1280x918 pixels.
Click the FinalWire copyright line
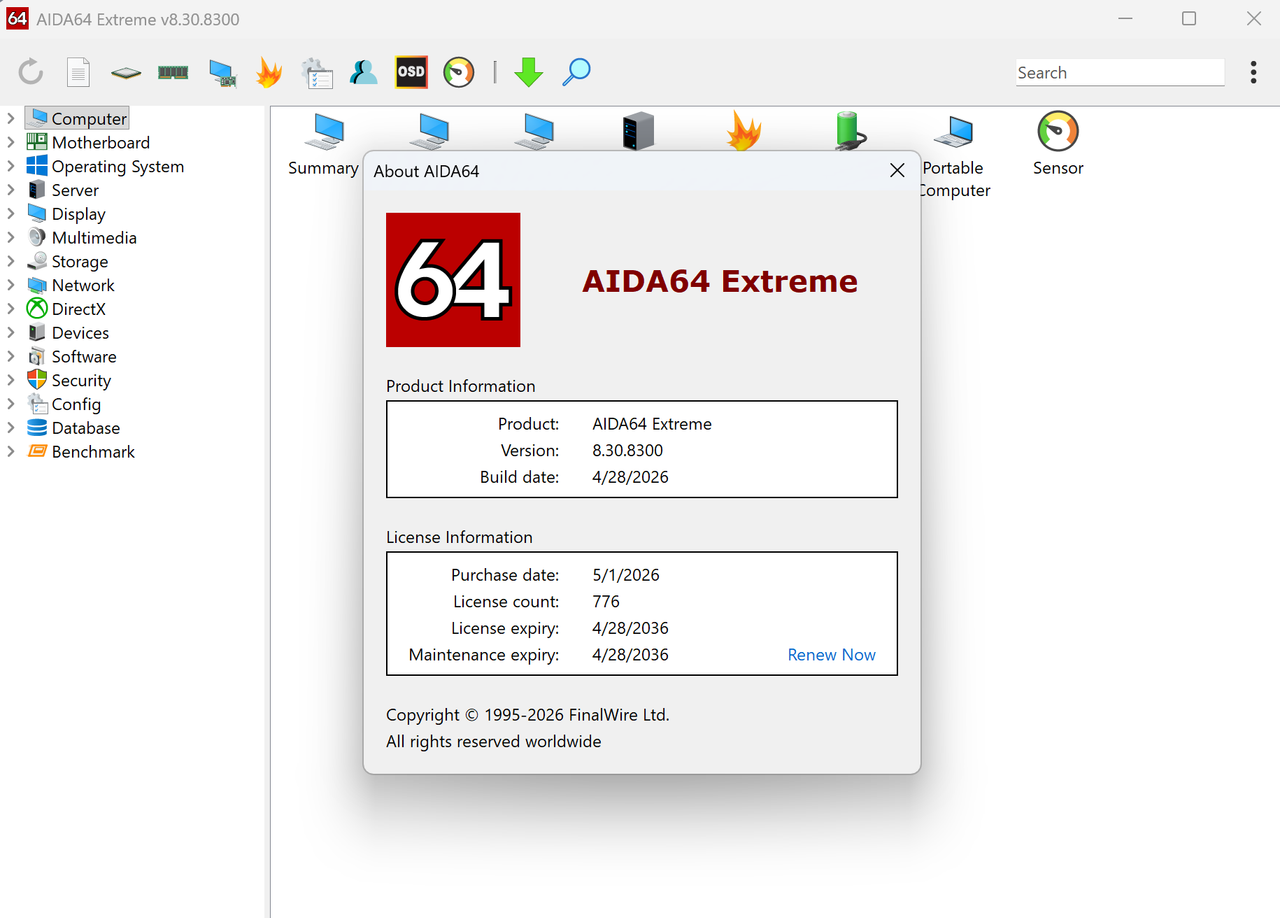tap(528, 715)
